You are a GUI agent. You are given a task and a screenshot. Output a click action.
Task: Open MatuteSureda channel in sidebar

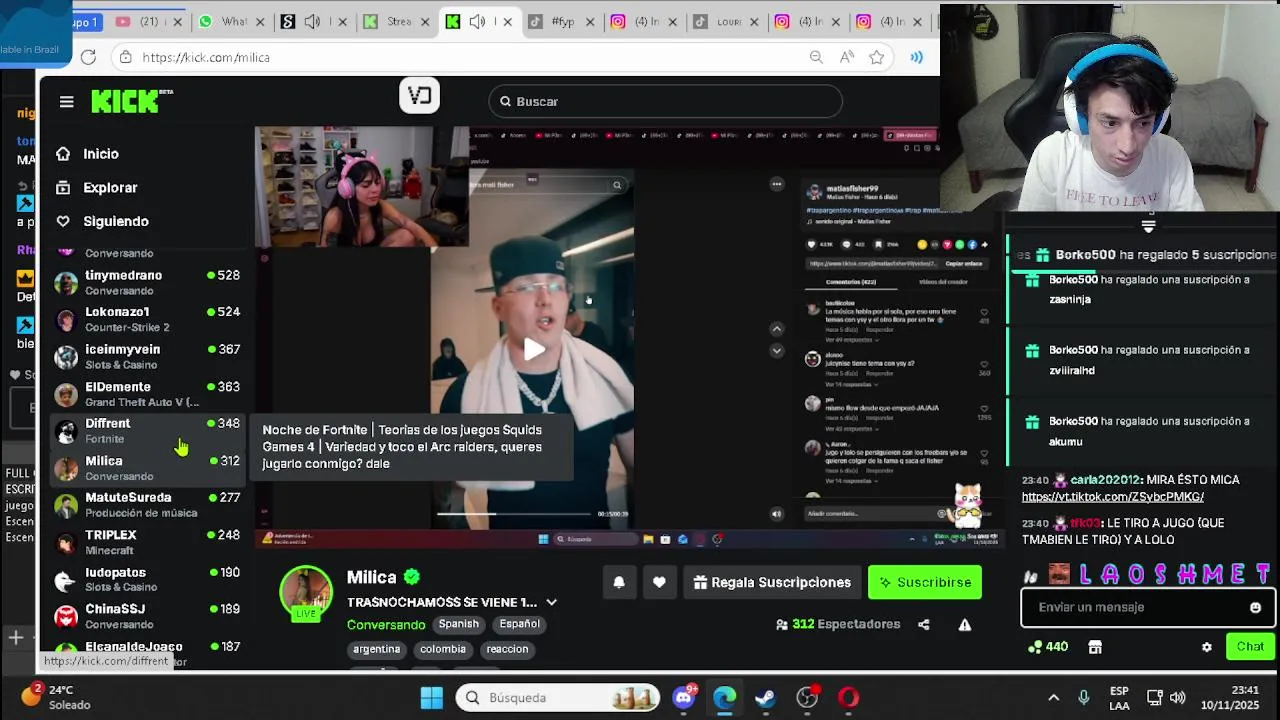(148, 504)
